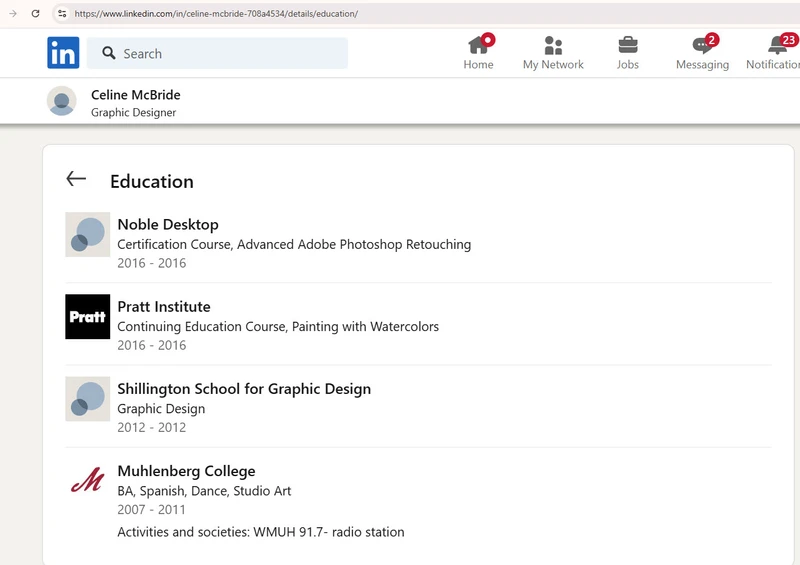Click the LinkedIn logo icon

point(63,53)
